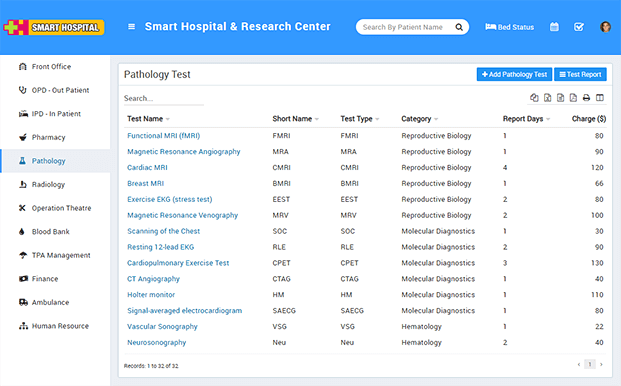Click the search magnifier icon
The width and height of the screenshot is (621, 386).
click(x=459, y=27)
